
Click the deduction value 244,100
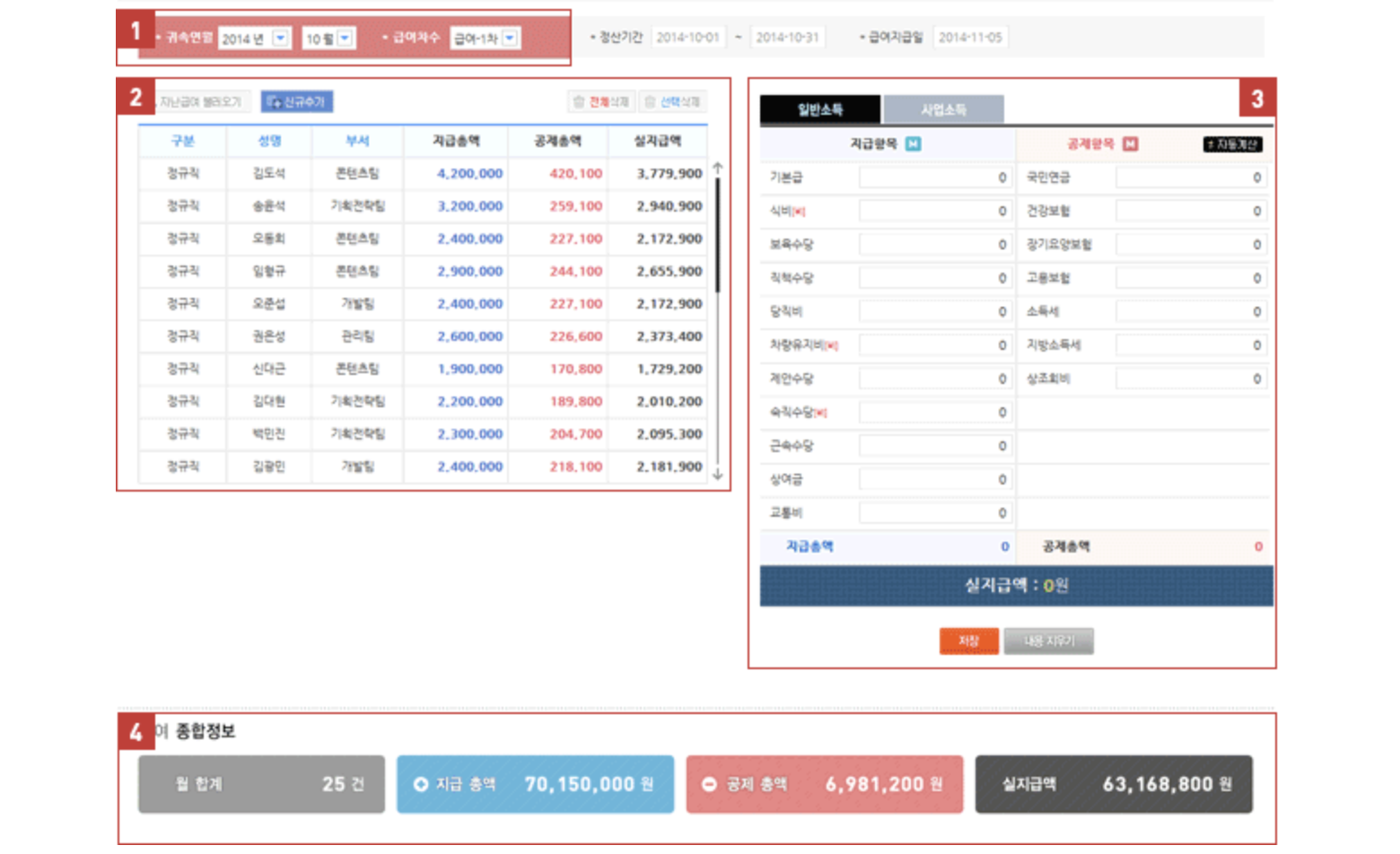click(575, 271)
